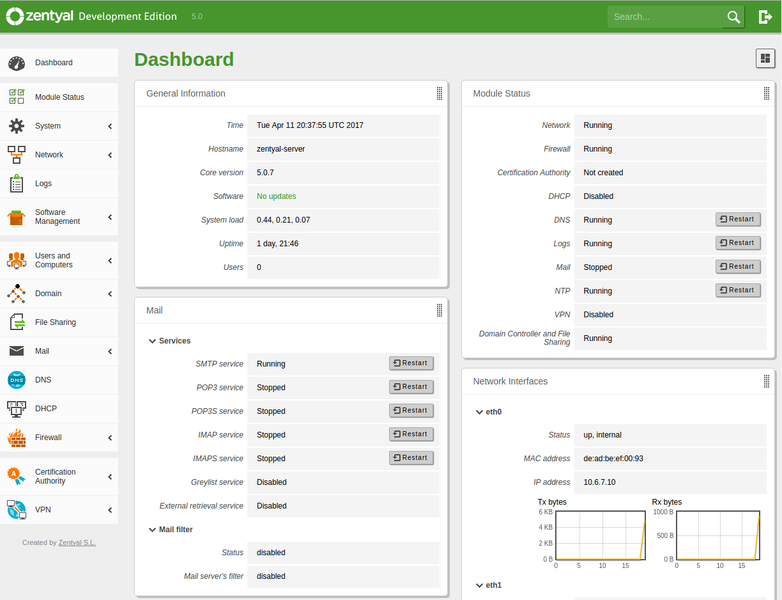The image size is (782, 600).
Task: Open Module Status from sidebar
Action: (x=59, y=97)
